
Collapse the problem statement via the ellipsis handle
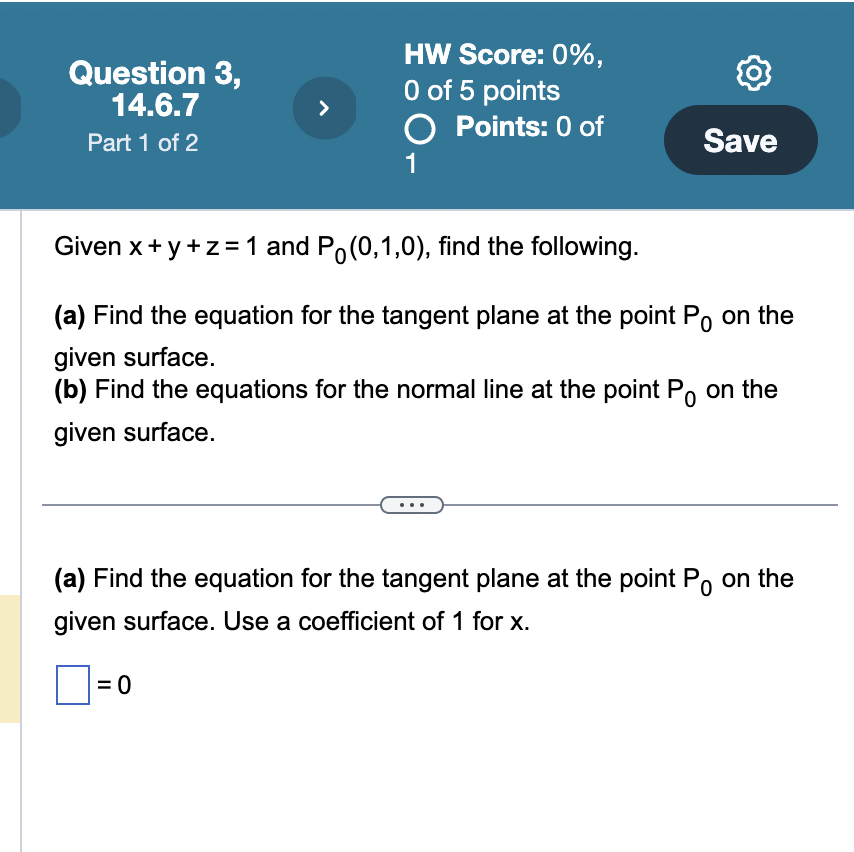[x=412, y=504]
